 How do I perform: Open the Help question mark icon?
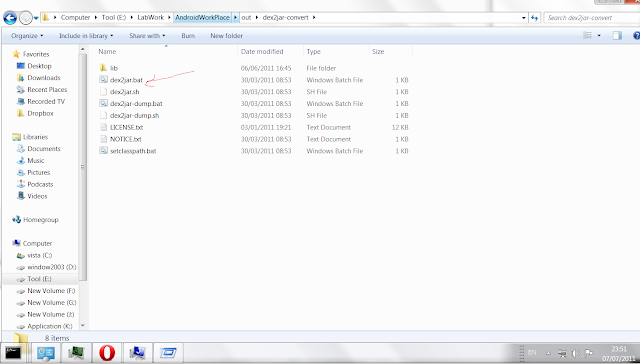click(636, 36)
